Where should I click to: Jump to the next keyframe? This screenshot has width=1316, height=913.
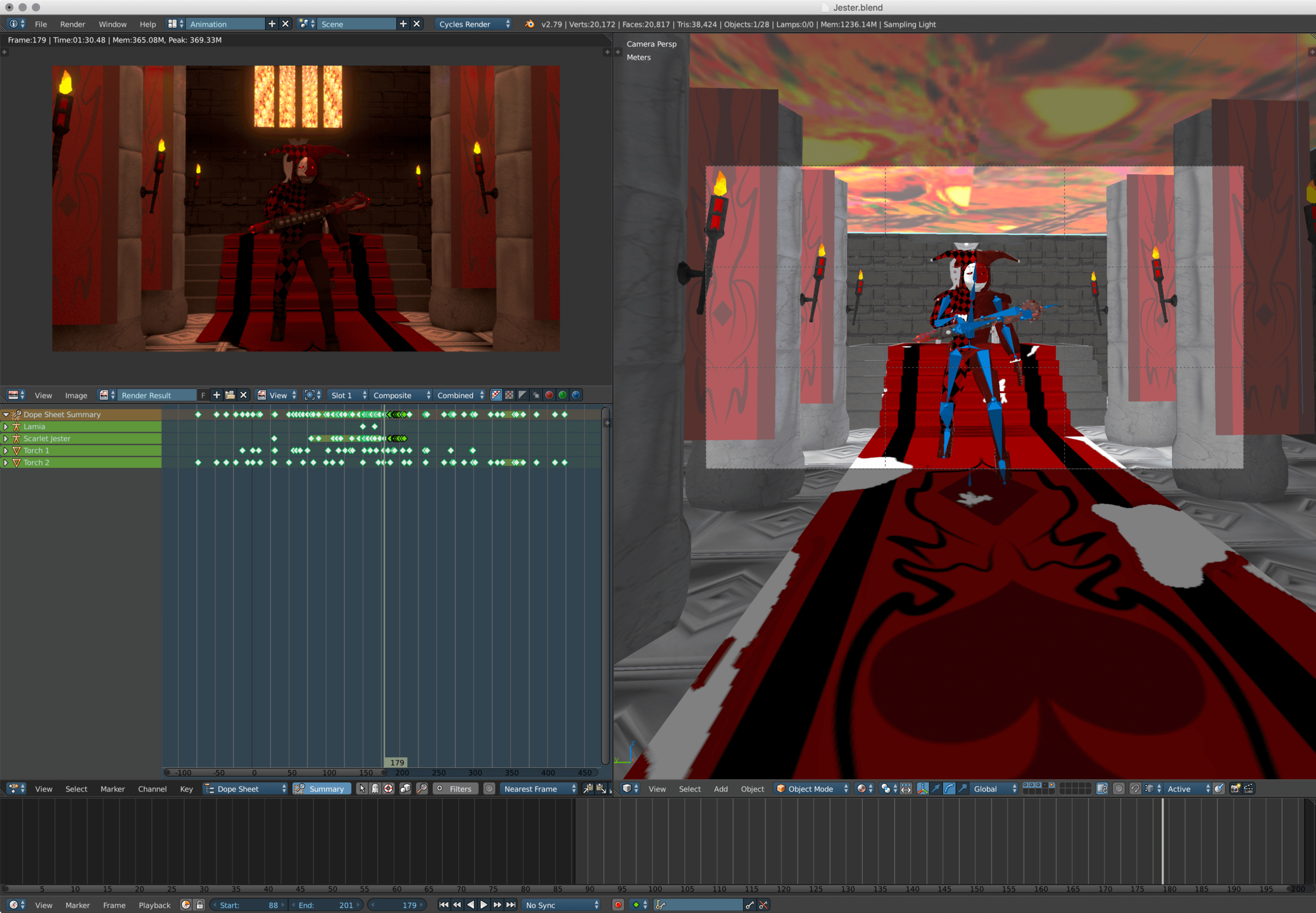pyautogui.click(x=498, y=905)
